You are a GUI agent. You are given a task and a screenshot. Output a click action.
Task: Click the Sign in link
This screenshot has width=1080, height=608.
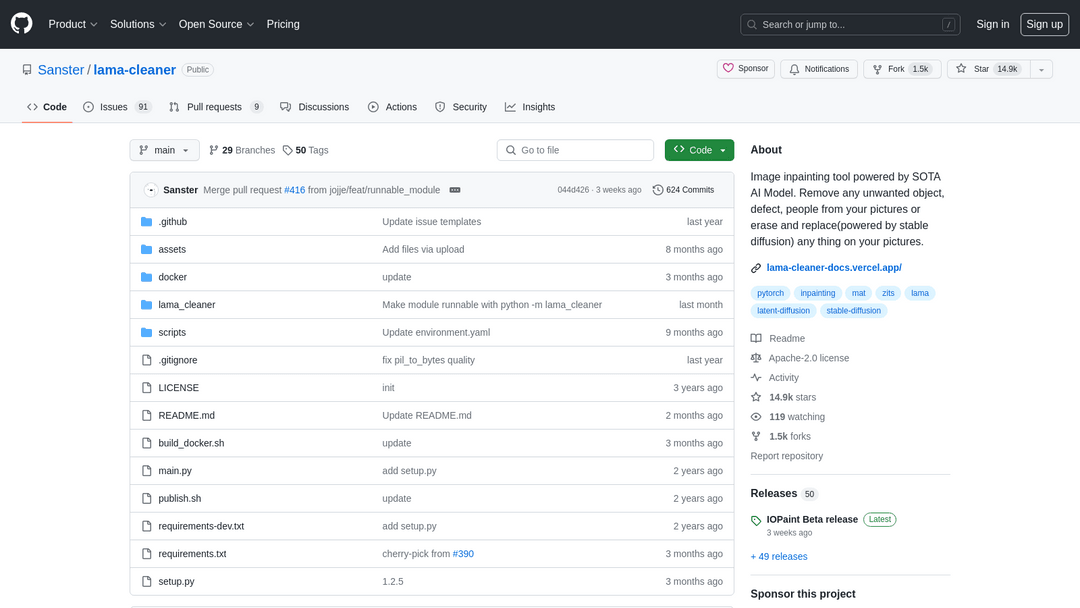click(x=993, y=24)
